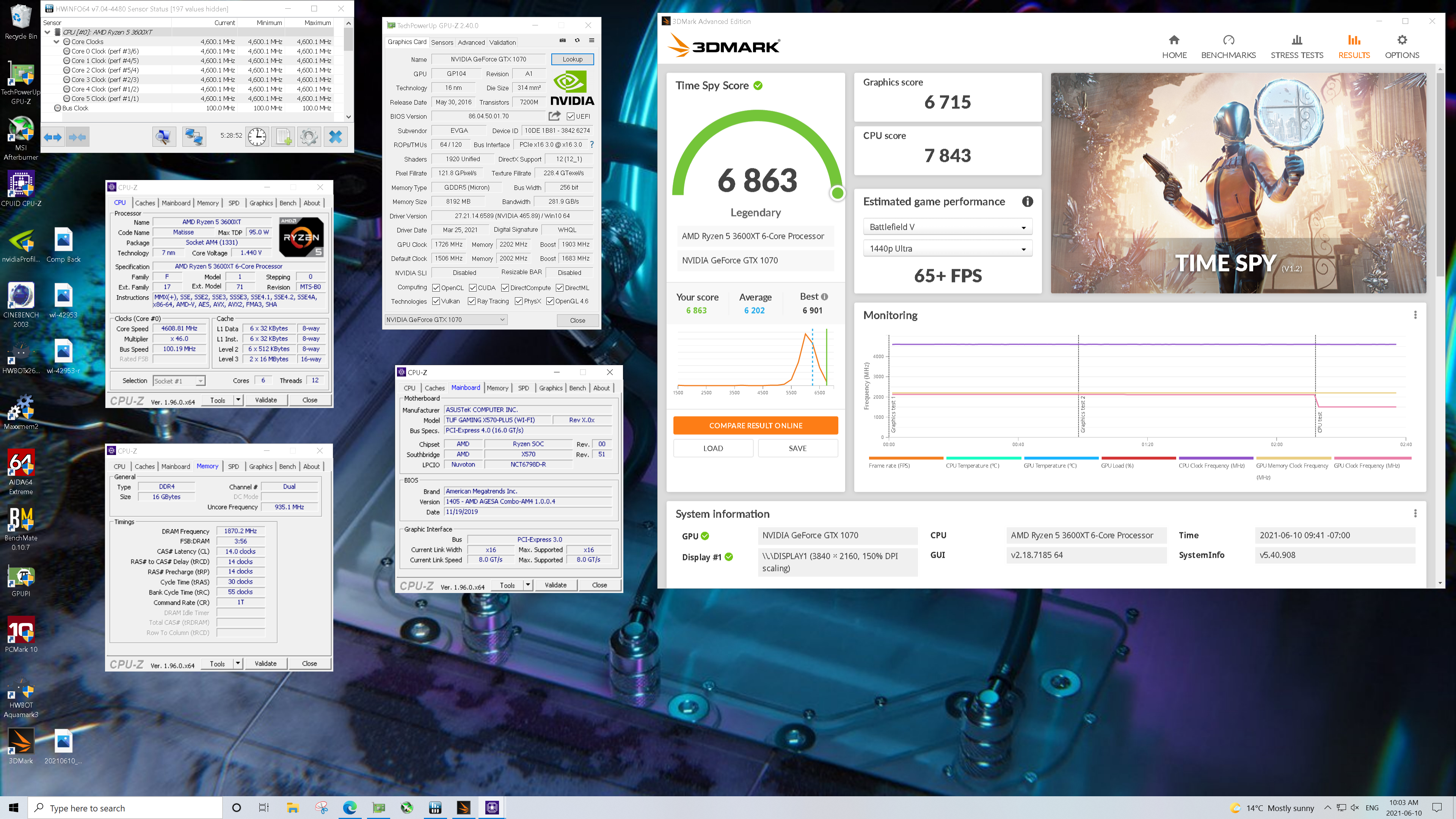Click taskbar search input box

[x=126, y=808]
